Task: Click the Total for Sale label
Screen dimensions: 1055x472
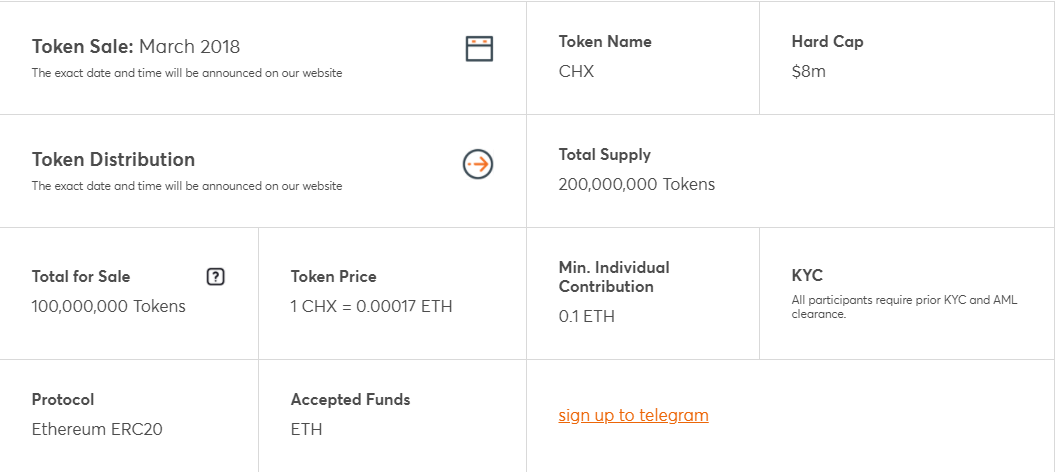Action: pyautogui.click(x=81, y=277)
